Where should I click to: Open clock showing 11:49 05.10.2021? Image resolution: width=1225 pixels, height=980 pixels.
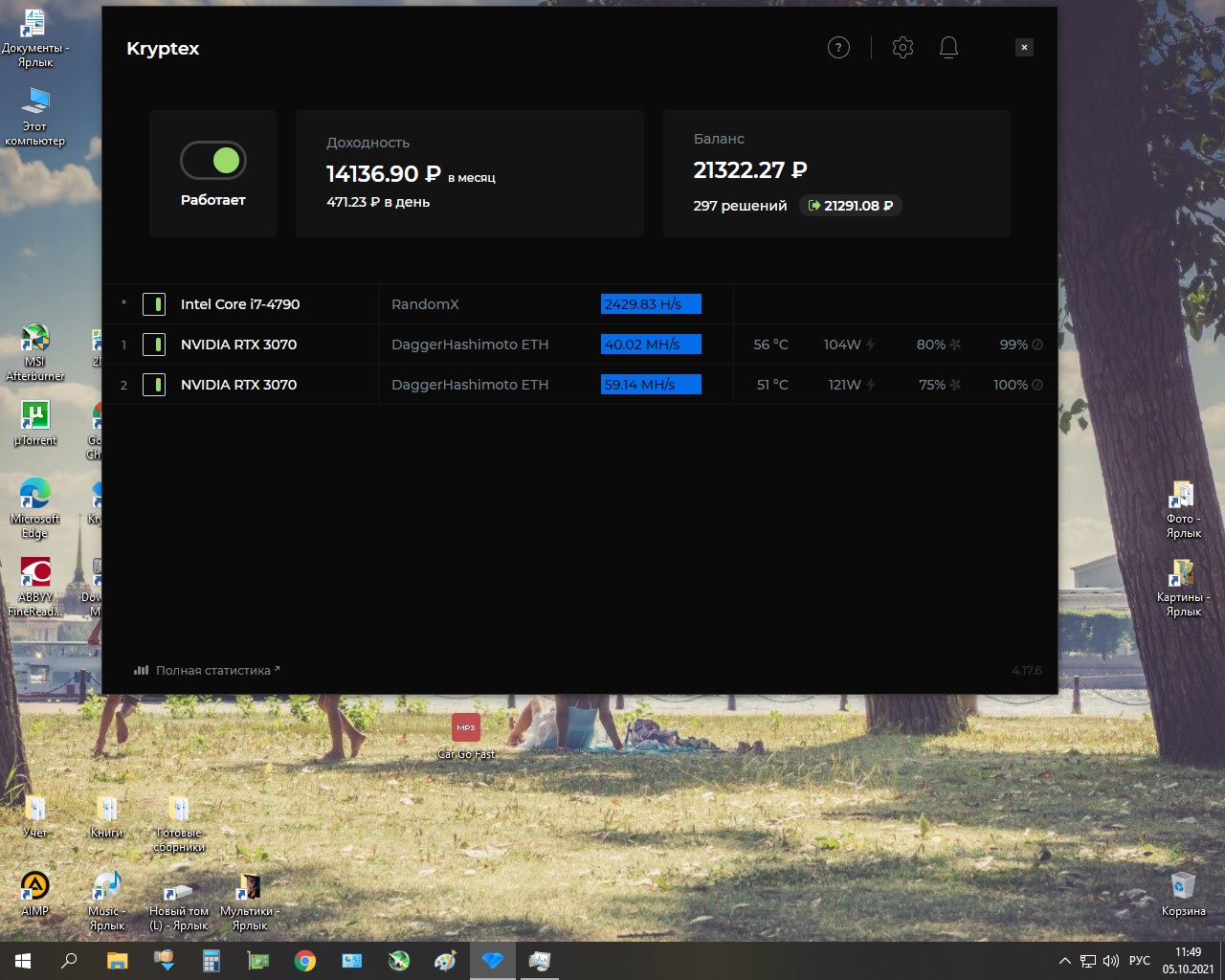(1188, 961)
